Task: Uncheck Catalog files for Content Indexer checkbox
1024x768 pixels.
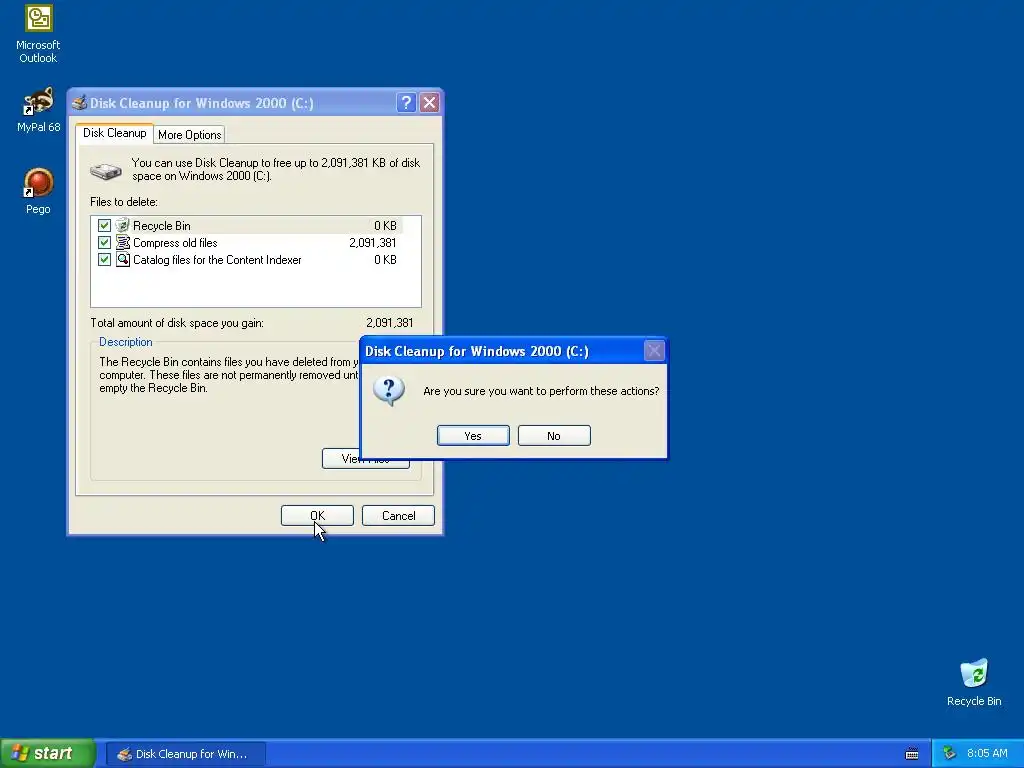Action: pyautogui.click(x=104, y=259)
